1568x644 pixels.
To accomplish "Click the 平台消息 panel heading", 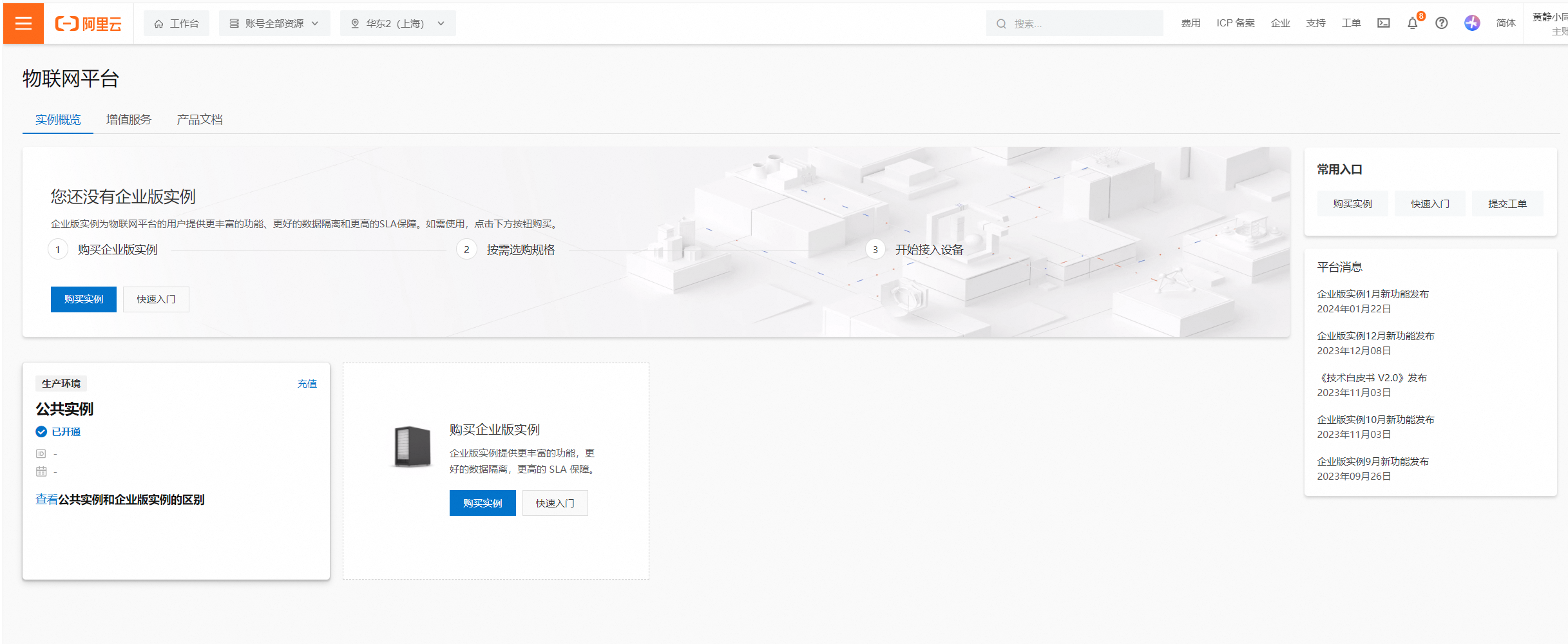I will tap(1339, 267).
